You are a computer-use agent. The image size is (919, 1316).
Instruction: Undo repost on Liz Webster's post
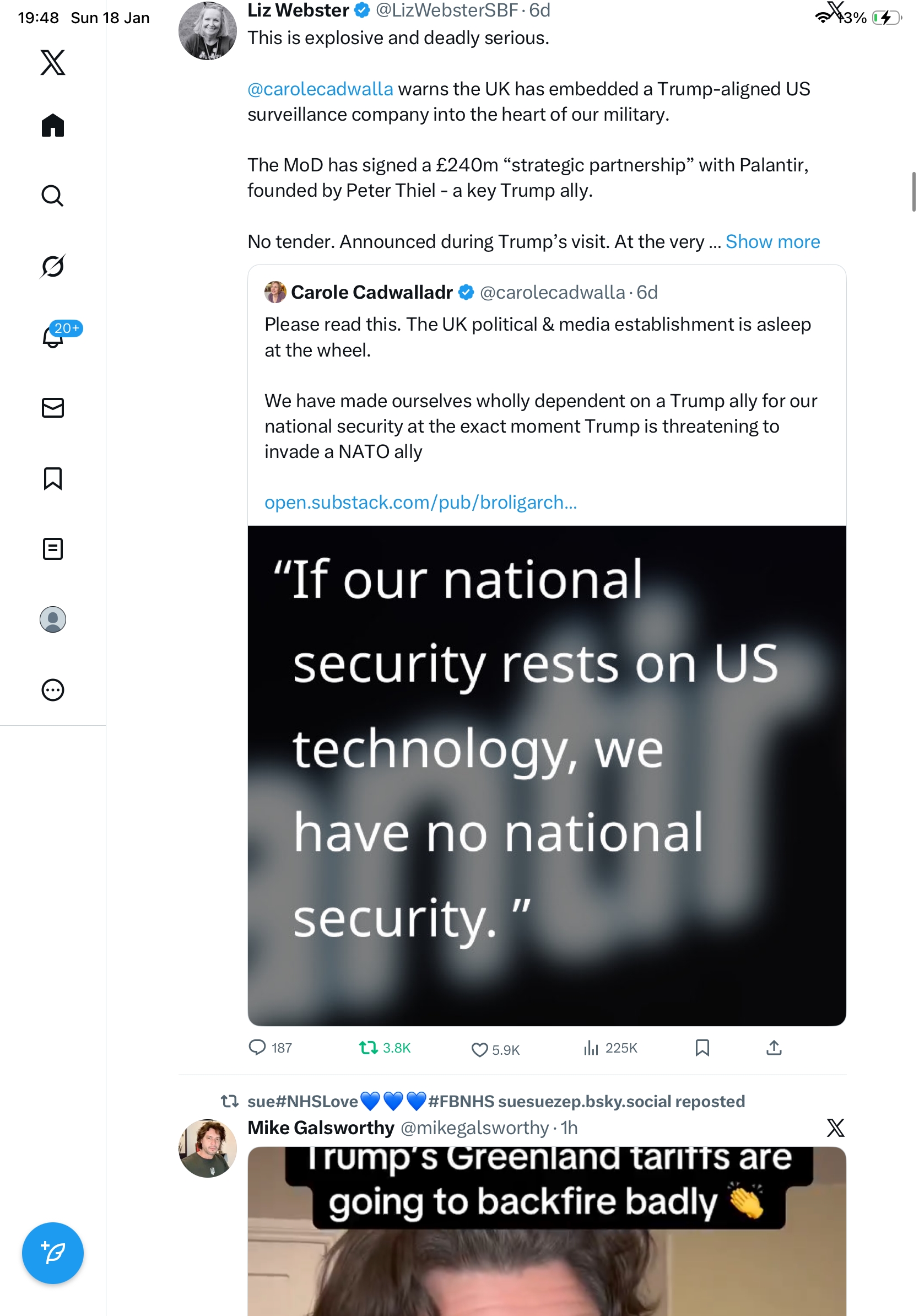(x=369, y=1048)
